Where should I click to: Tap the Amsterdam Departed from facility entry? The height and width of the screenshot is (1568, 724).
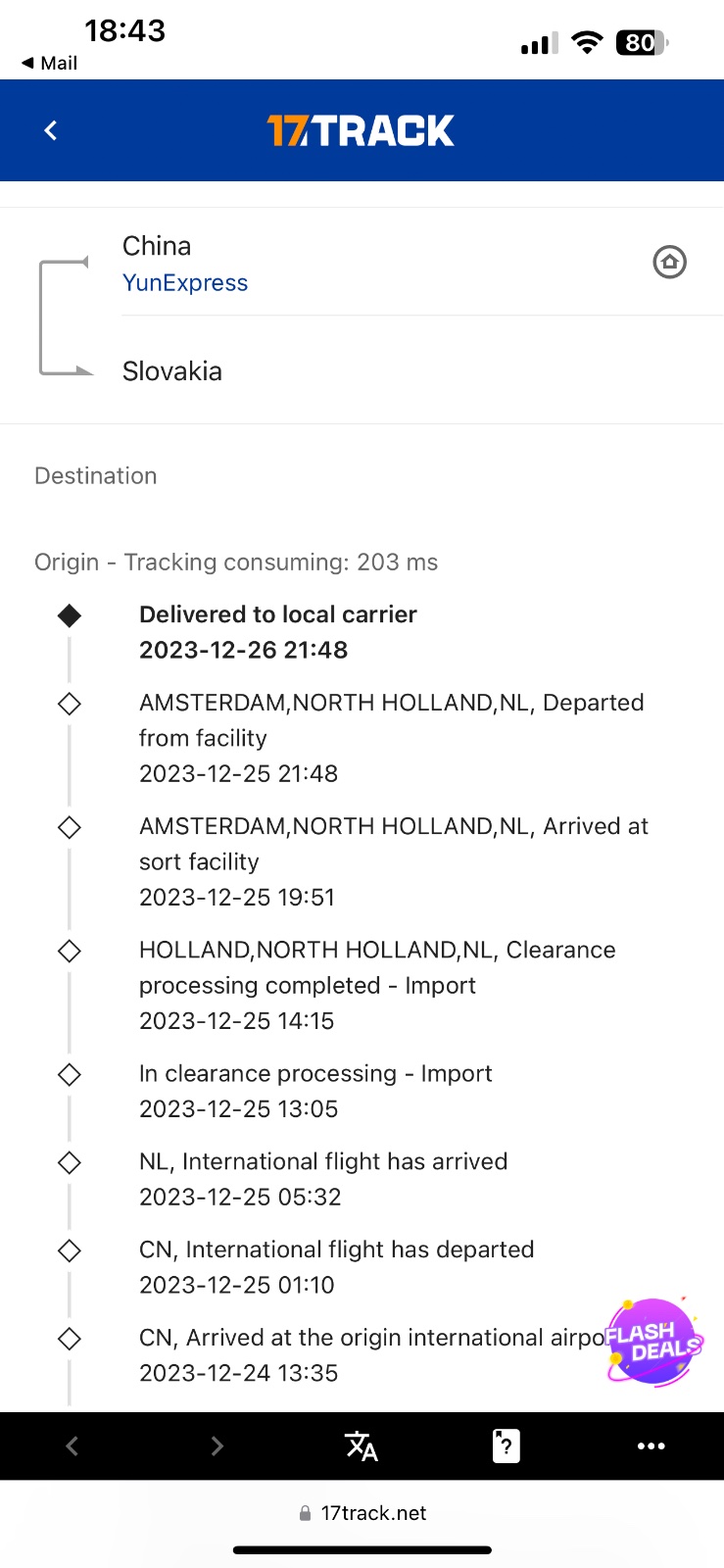tap(391, 737)
